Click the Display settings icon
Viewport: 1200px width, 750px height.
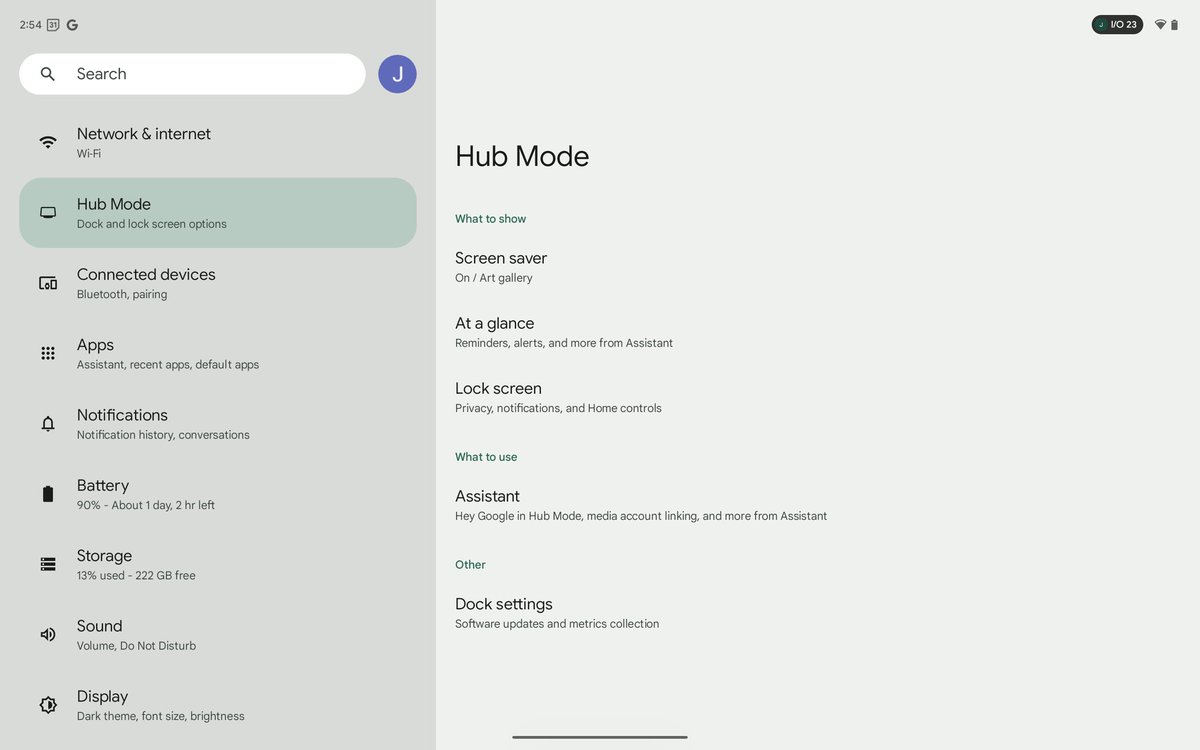point(47,704)
